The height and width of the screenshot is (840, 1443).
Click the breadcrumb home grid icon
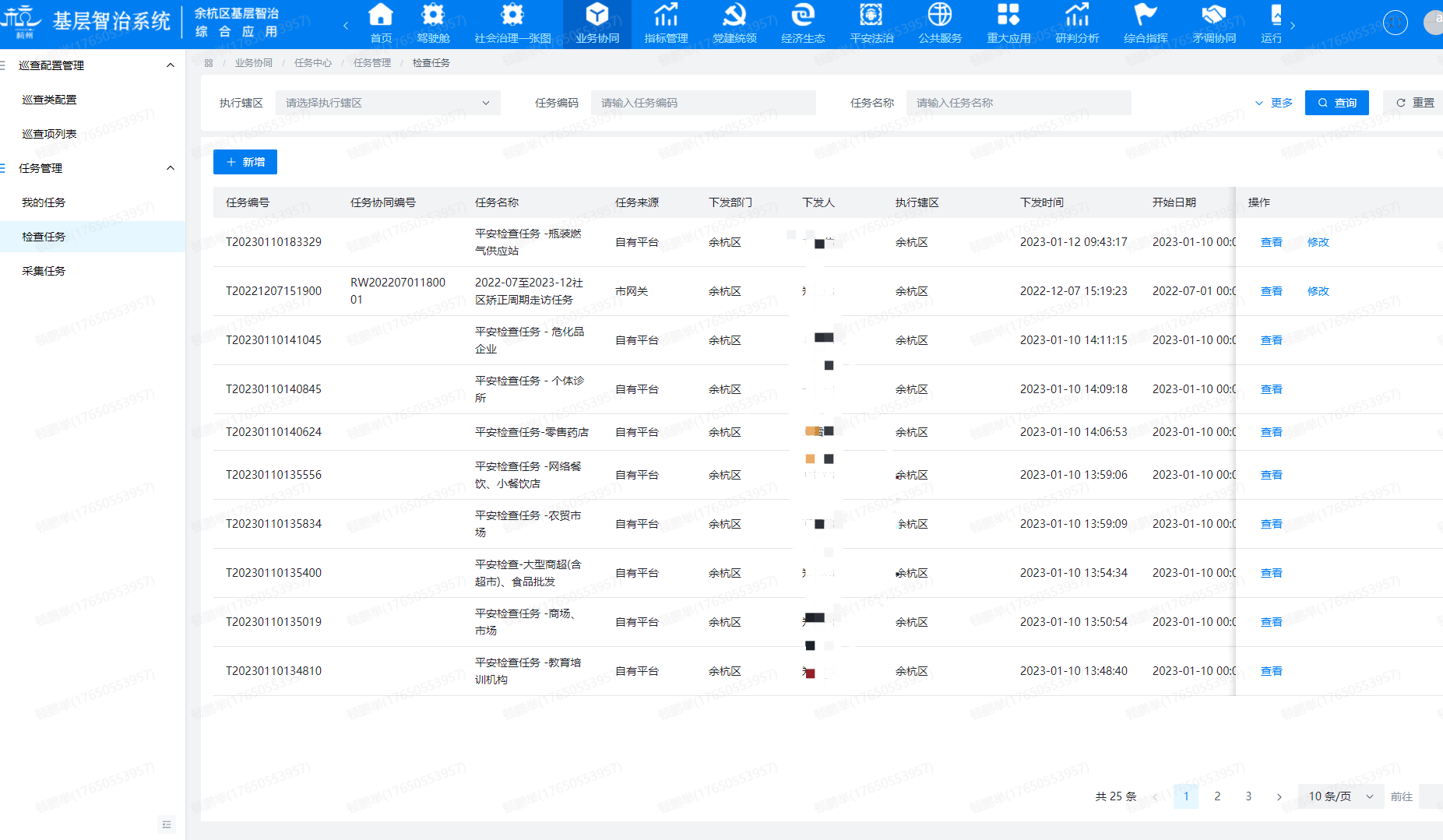point(209,63)
